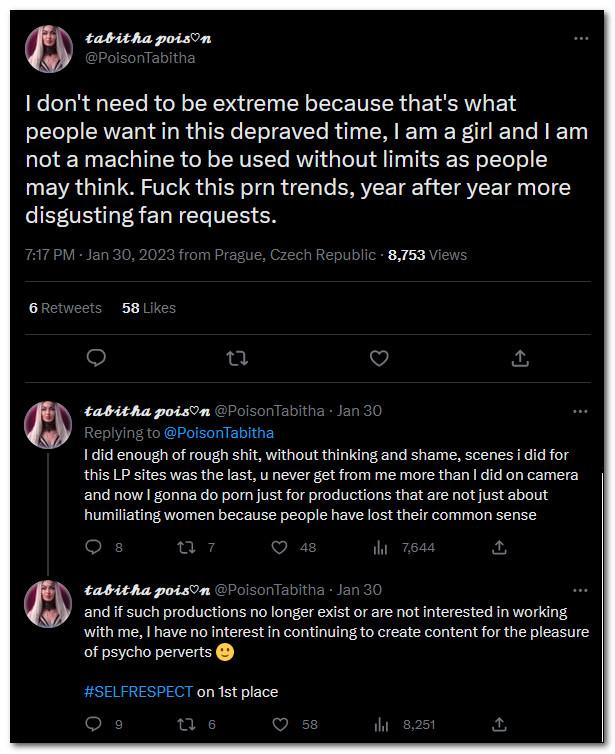View analytics for reply with 7,644 views
The height and width of the screenshot is (754, 615).
(381, 547)
